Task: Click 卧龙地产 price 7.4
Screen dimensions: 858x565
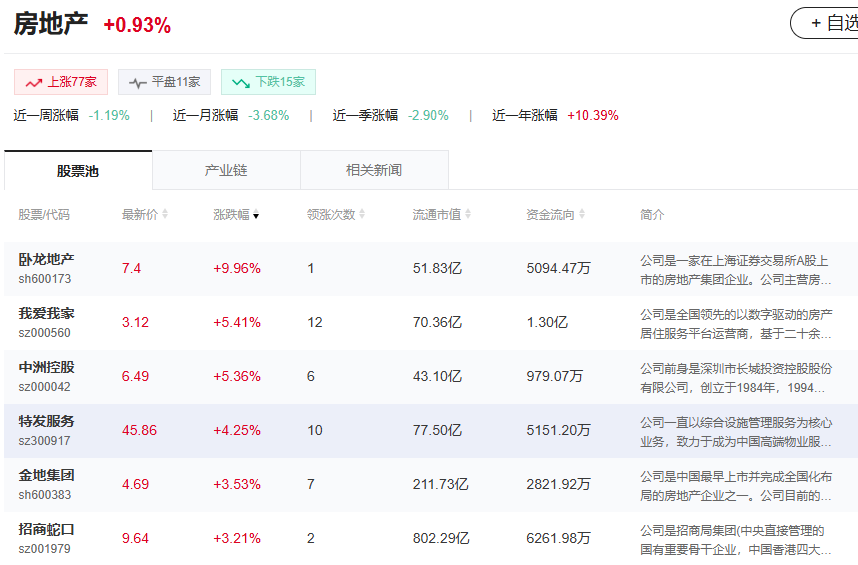Action: 131,269
